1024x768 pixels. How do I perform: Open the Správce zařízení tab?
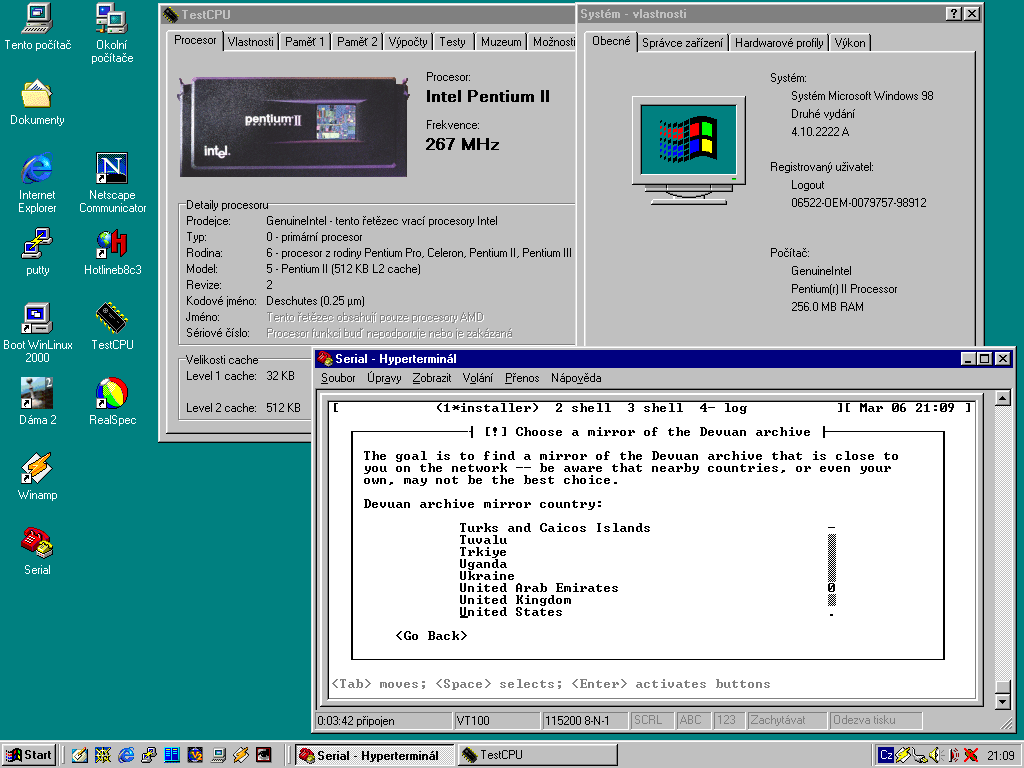click(682, 43)
